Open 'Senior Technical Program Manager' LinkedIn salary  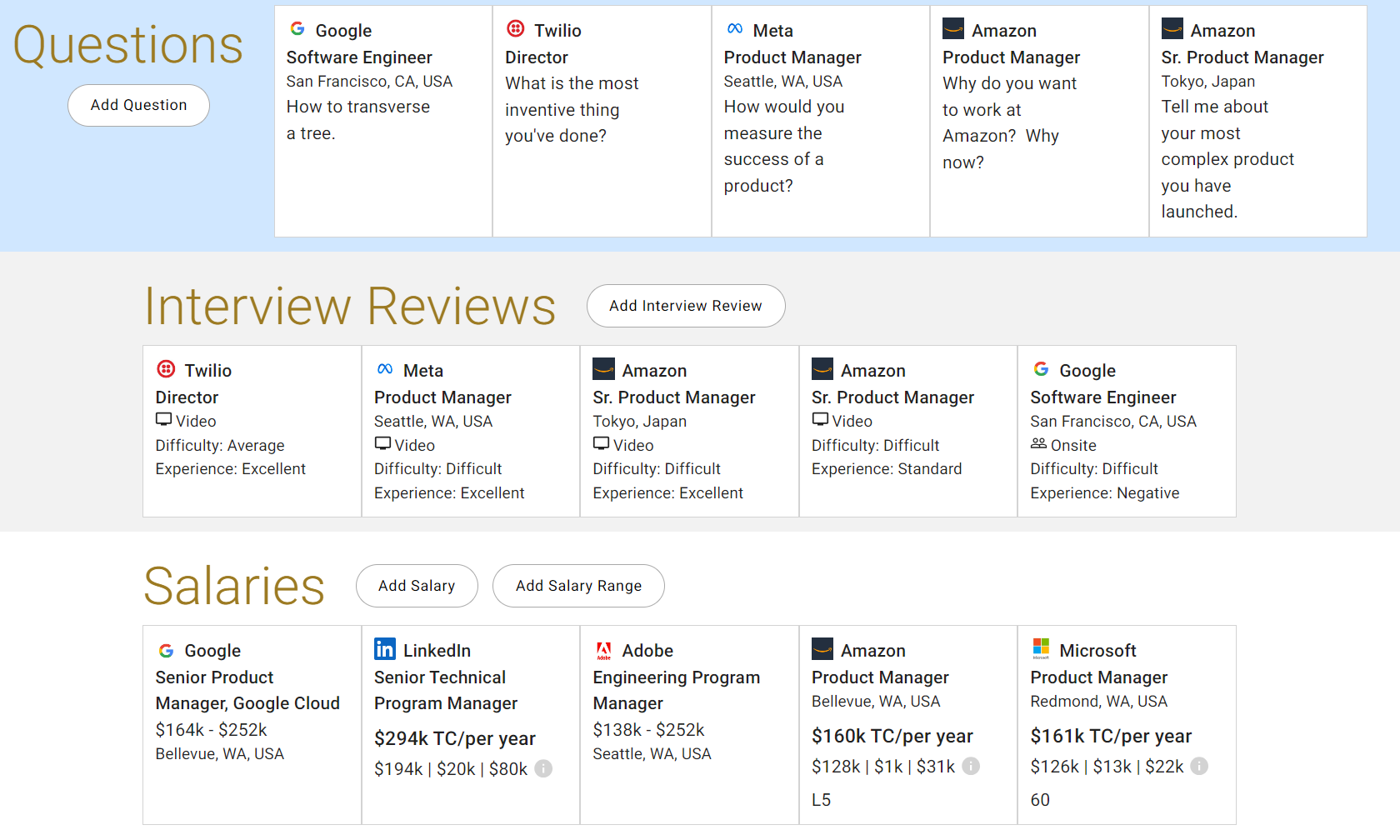click(446, 690)
